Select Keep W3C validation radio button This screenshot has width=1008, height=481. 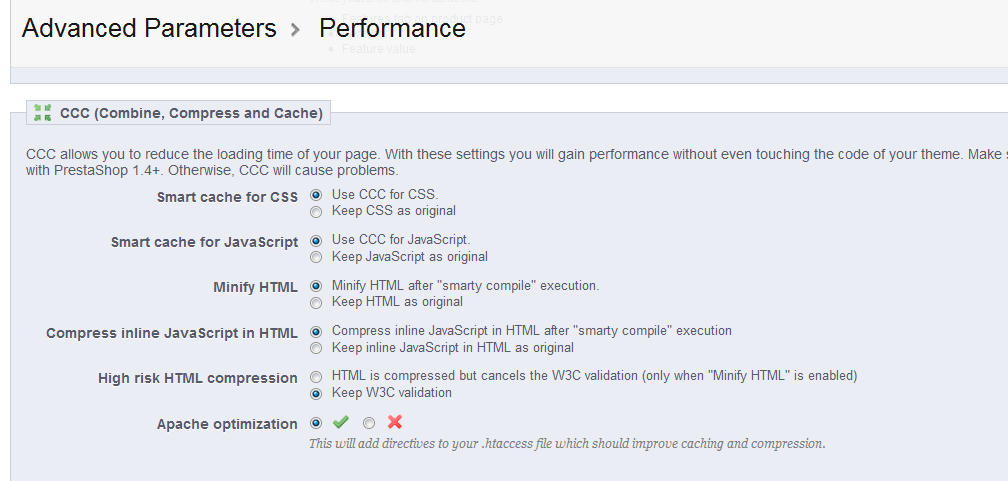(316, 394)
